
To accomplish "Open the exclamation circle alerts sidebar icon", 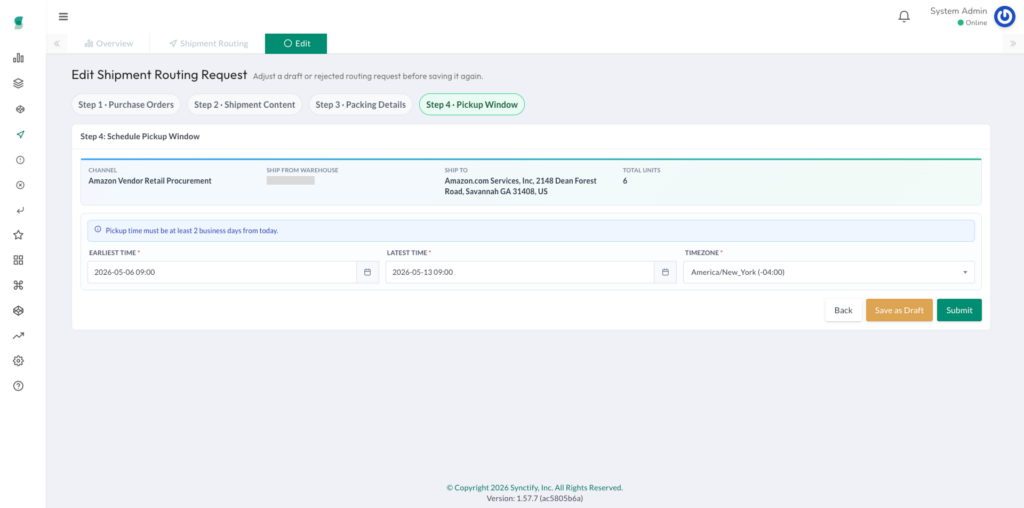I will (20, 160).
